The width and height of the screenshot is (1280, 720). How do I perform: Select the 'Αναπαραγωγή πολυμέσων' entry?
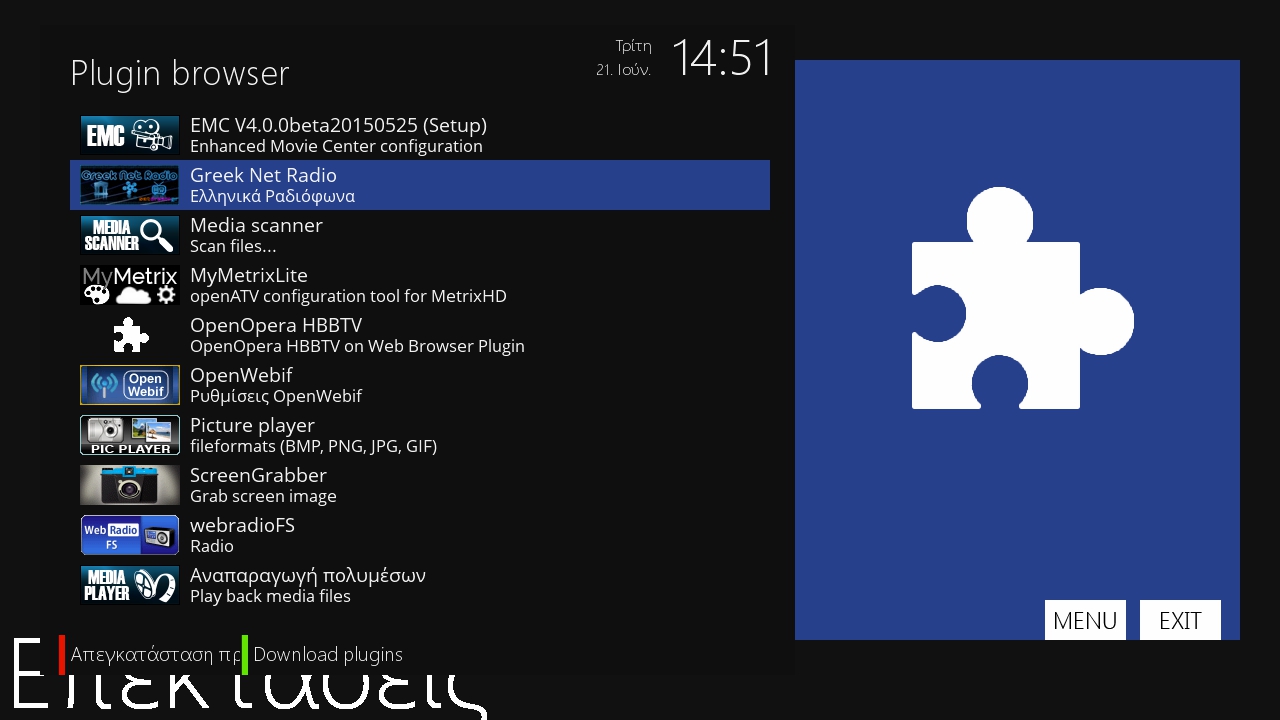(x=308, y=575)
